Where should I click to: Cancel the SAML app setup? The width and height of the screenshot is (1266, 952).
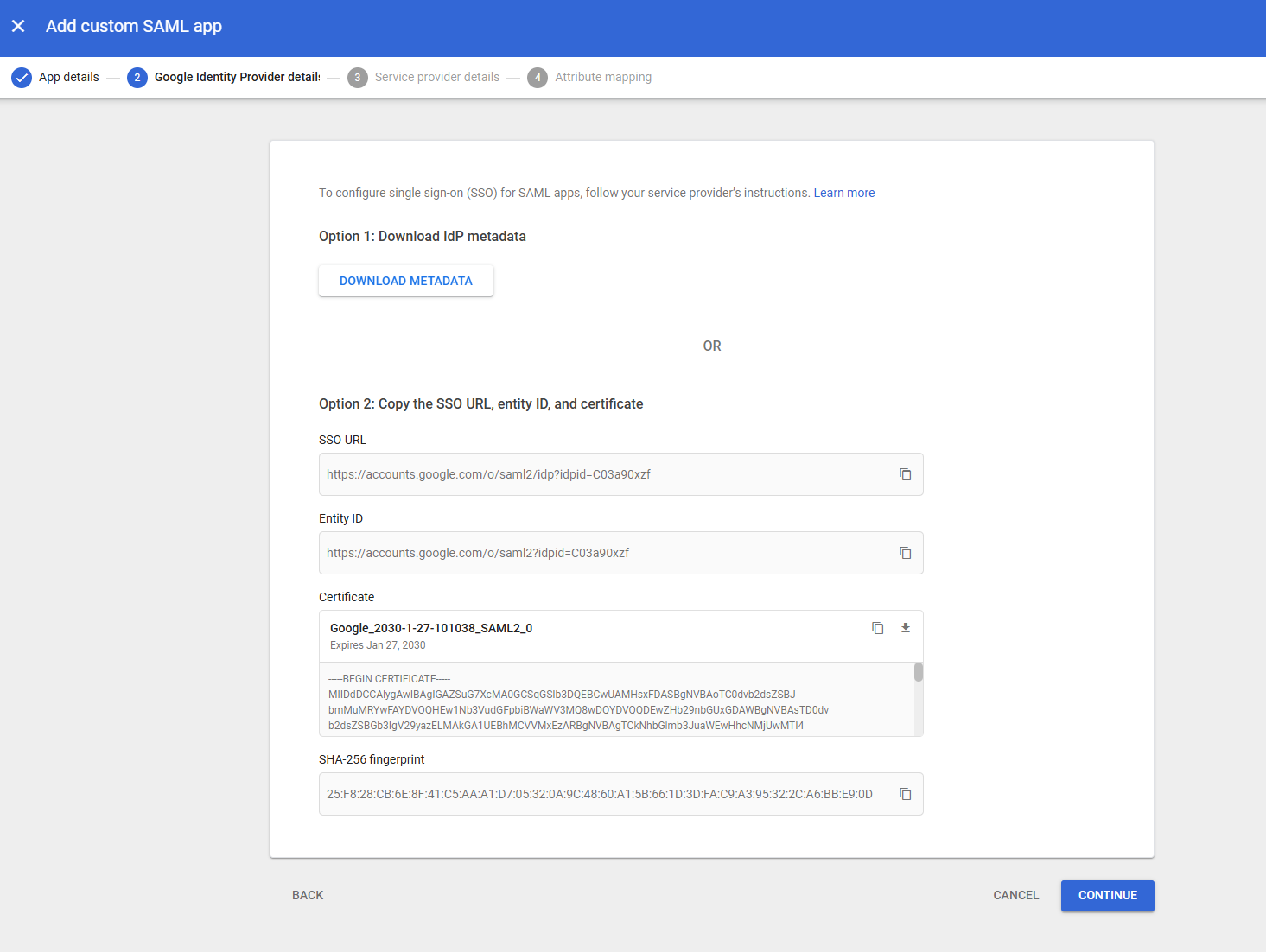1015,896
